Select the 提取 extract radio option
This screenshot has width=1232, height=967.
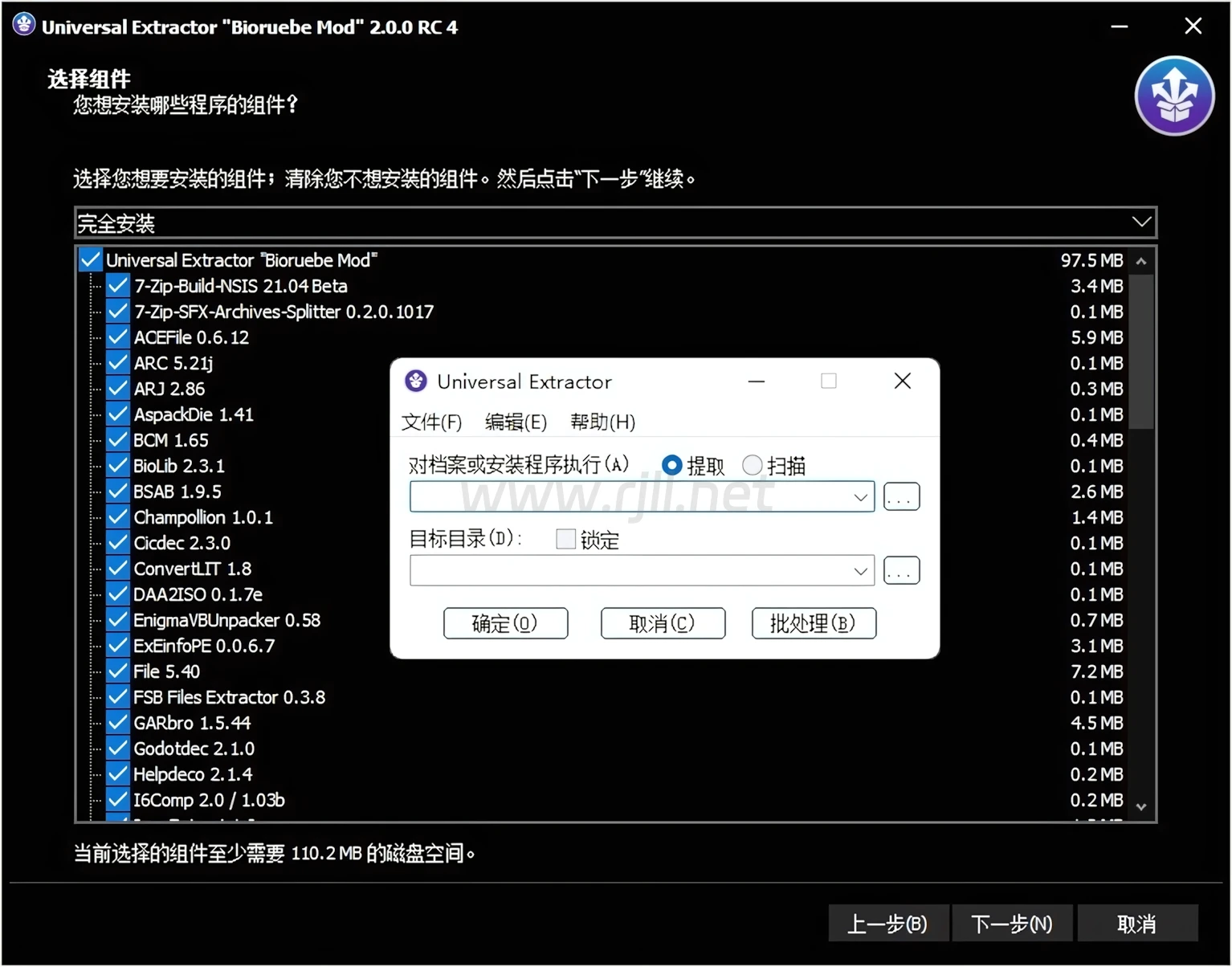[671, 466]
